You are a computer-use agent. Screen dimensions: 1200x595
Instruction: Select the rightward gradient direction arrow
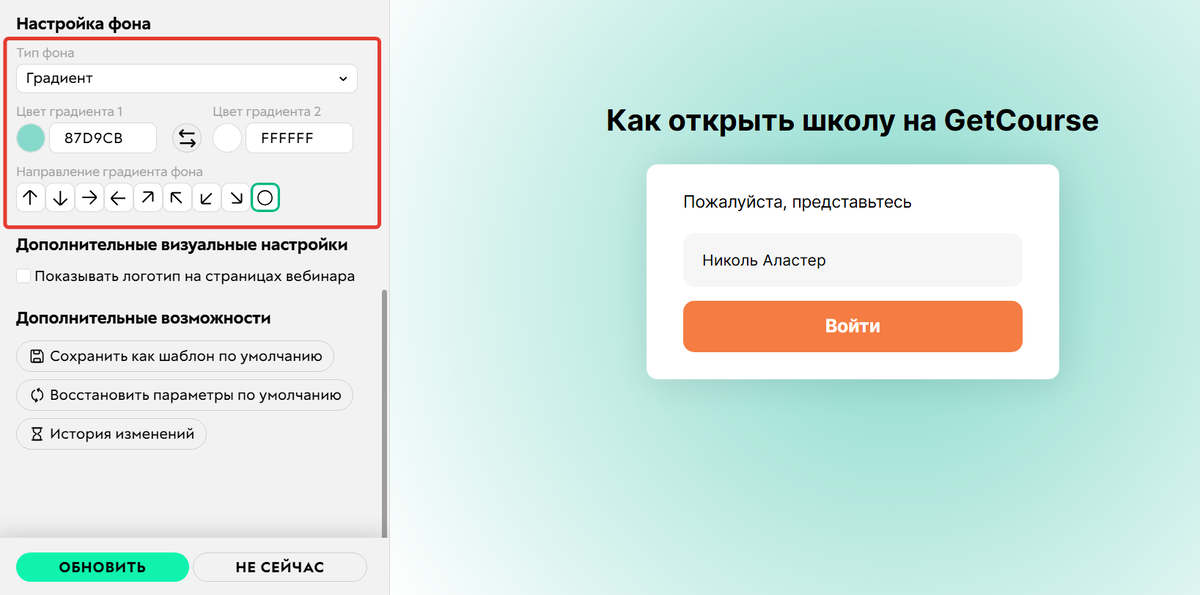[x=89, y=198]
